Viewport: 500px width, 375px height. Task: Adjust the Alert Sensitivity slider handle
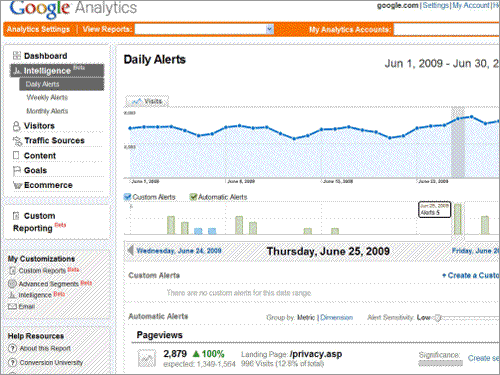tap(438, 318)
